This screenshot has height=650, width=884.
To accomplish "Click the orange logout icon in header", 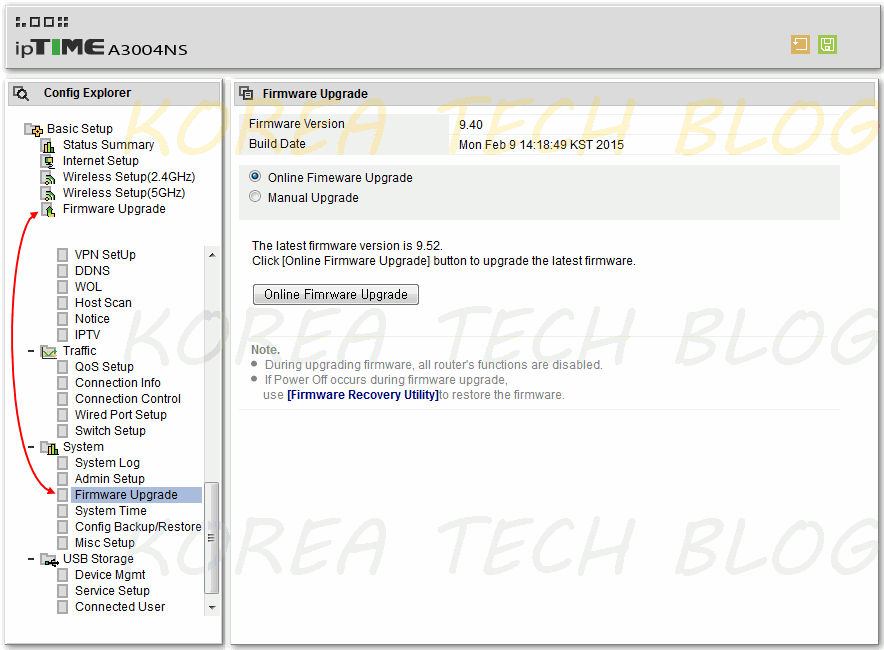I will [x=799, y=45].
